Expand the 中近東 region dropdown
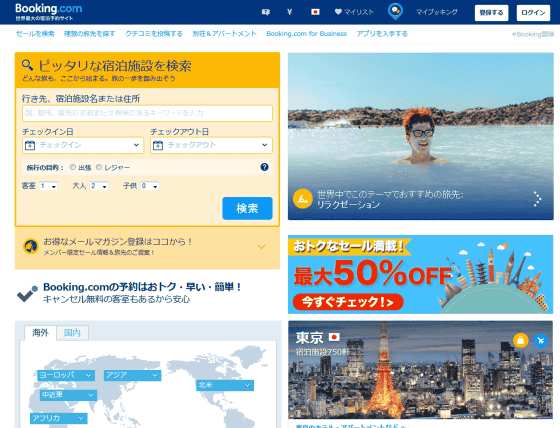The height and width of the screenshot is (428, 560). (x=68, y=395)
